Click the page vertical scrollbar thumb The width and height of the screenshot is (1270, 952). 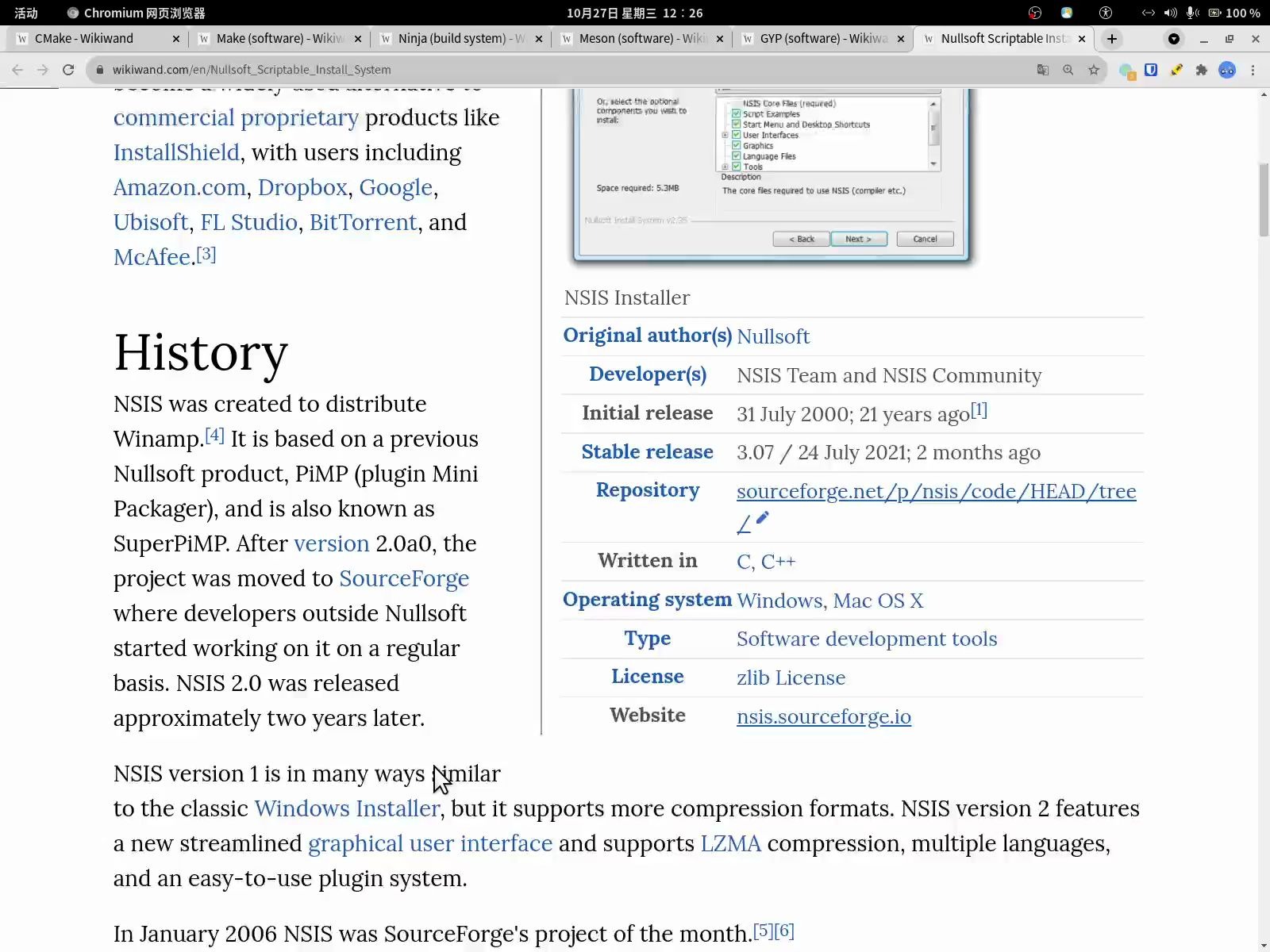[1264, 200]
